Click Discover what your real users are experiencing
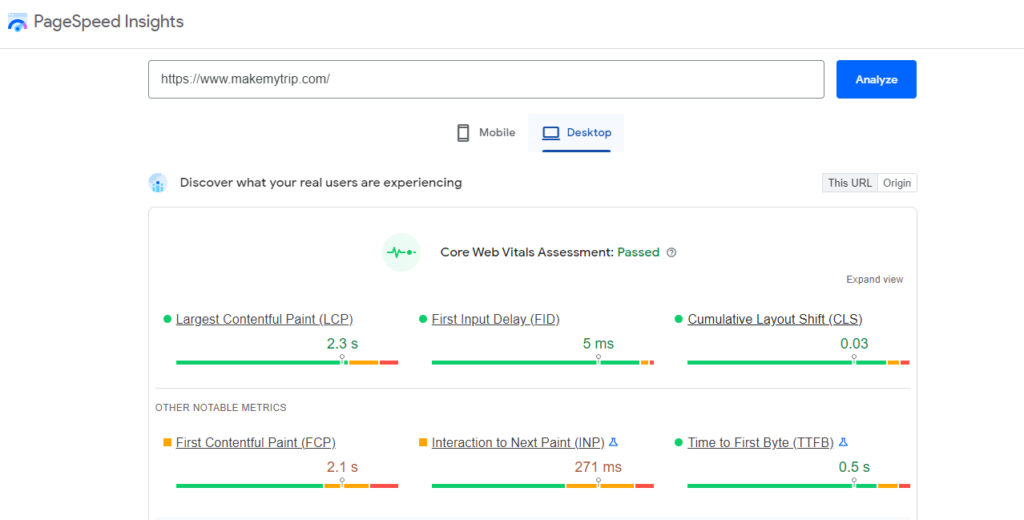 (x=321, y=183)
